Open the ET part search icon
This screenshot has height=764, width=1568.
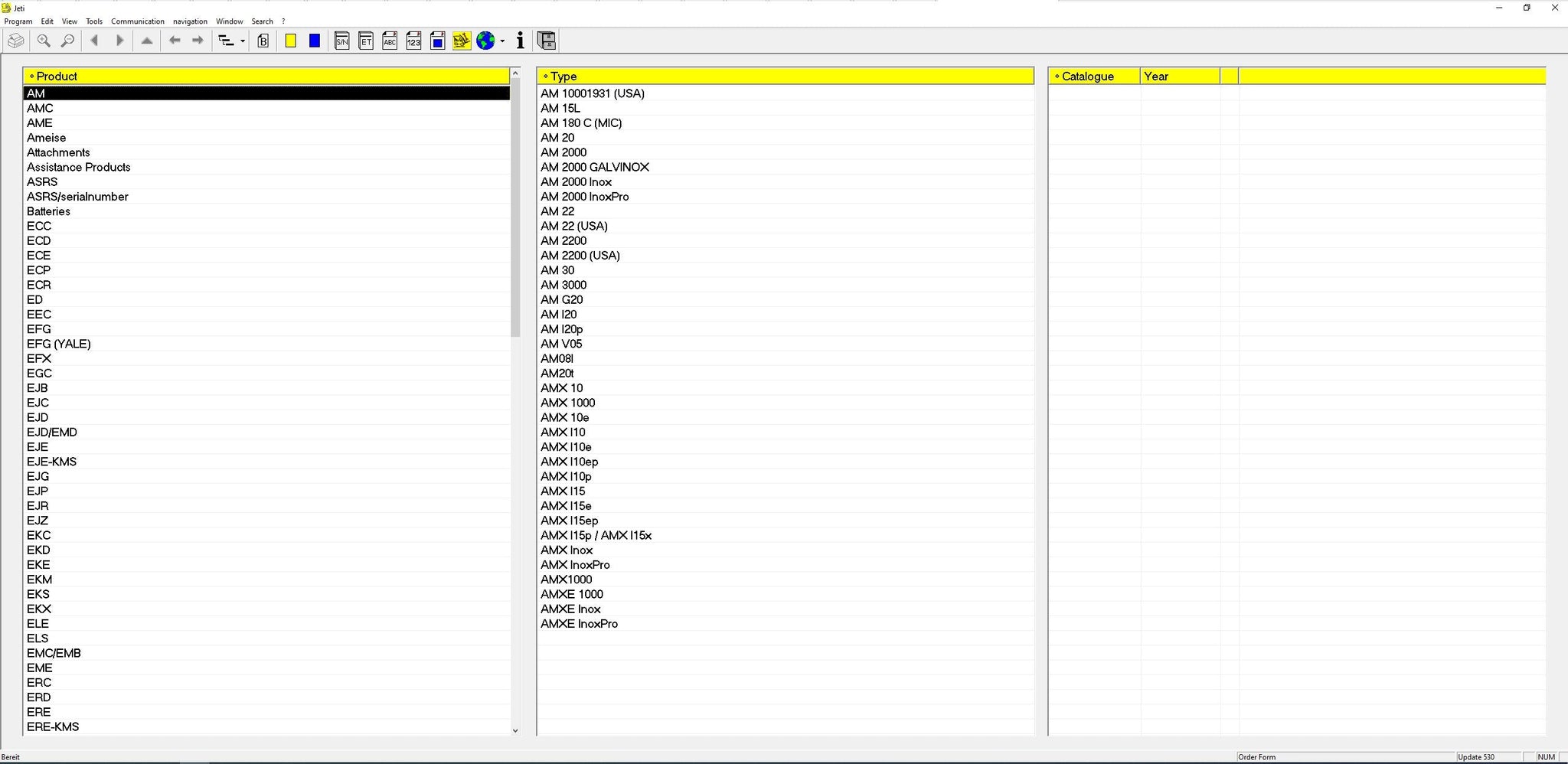point(366,41)
